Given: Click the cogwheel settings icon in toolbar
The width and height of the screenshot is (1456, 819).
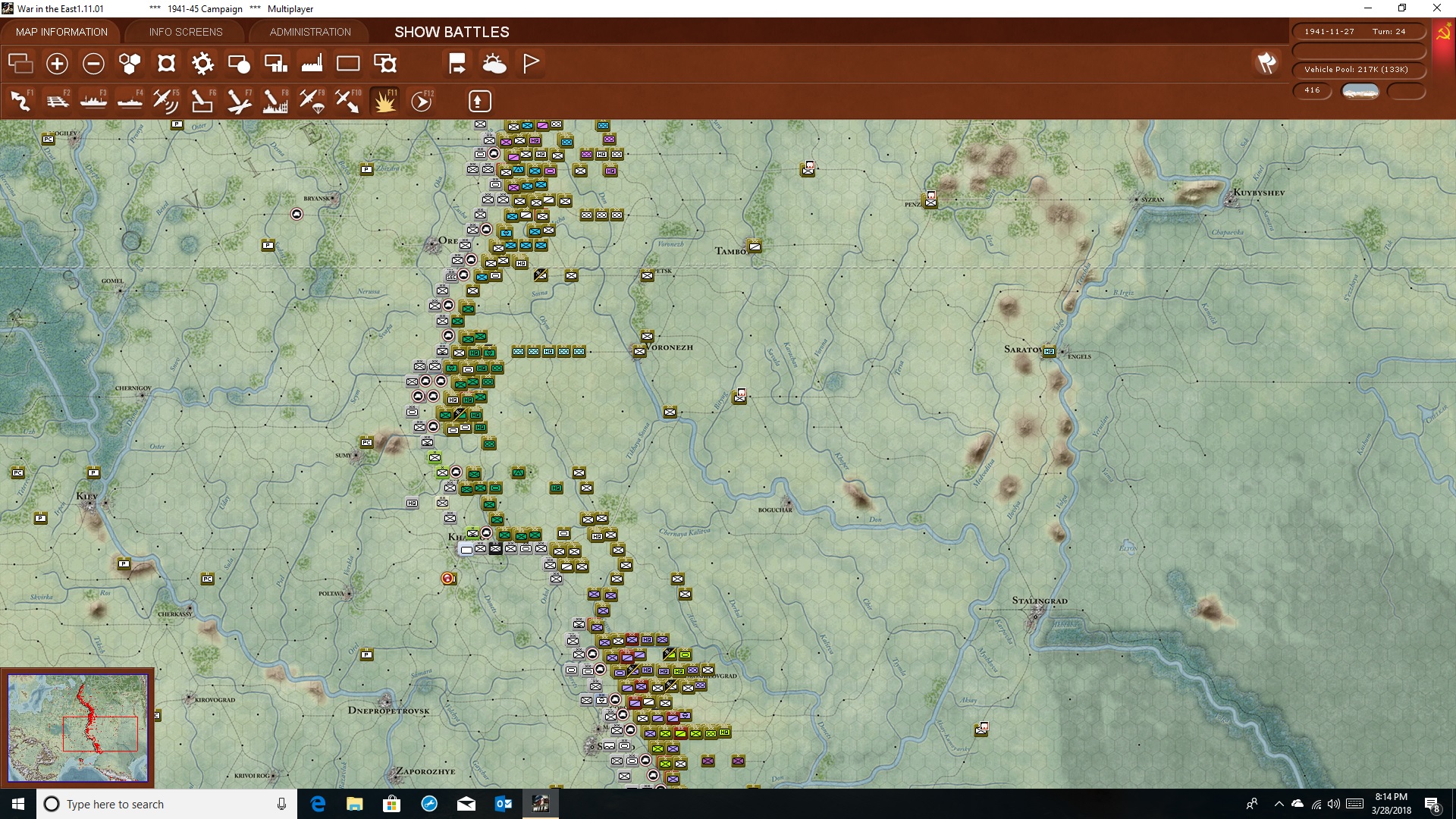Looking at the screenshot, I should tap(202, 63).
